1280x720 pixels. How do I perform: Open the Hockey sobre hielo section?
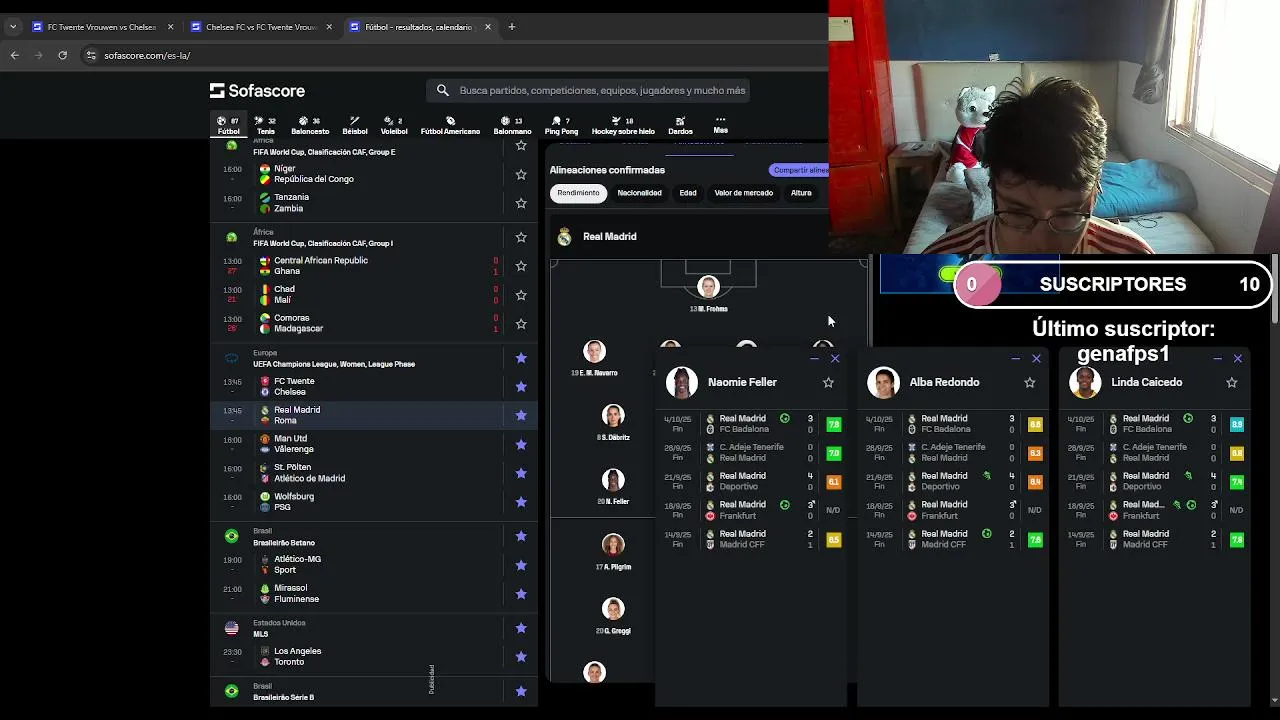point(623,125)
